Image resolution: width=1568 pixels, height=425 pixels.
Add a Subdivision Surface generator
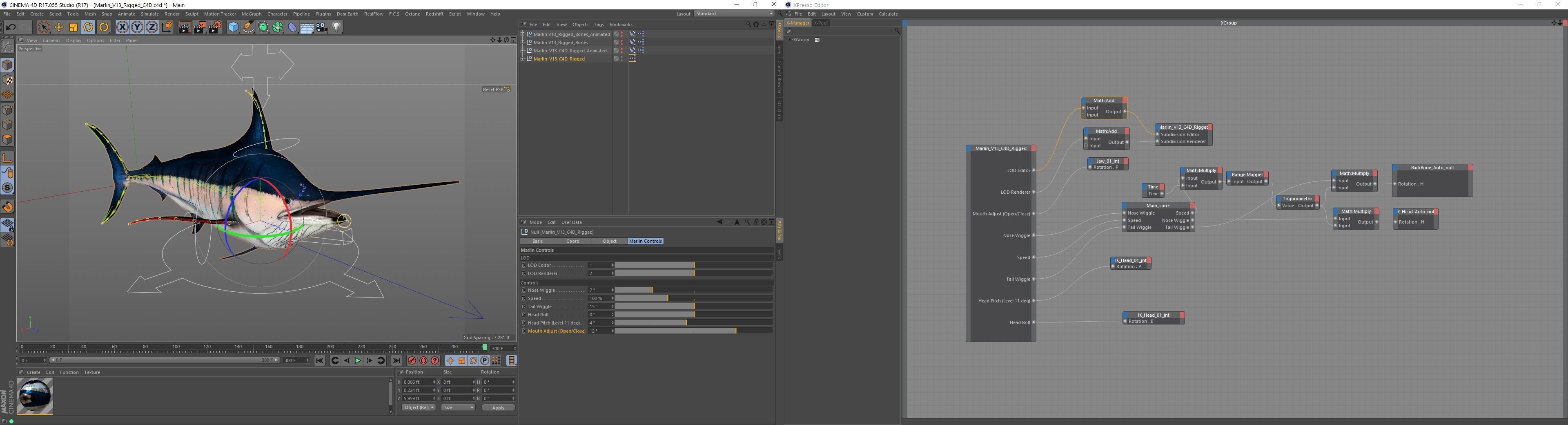263,27
